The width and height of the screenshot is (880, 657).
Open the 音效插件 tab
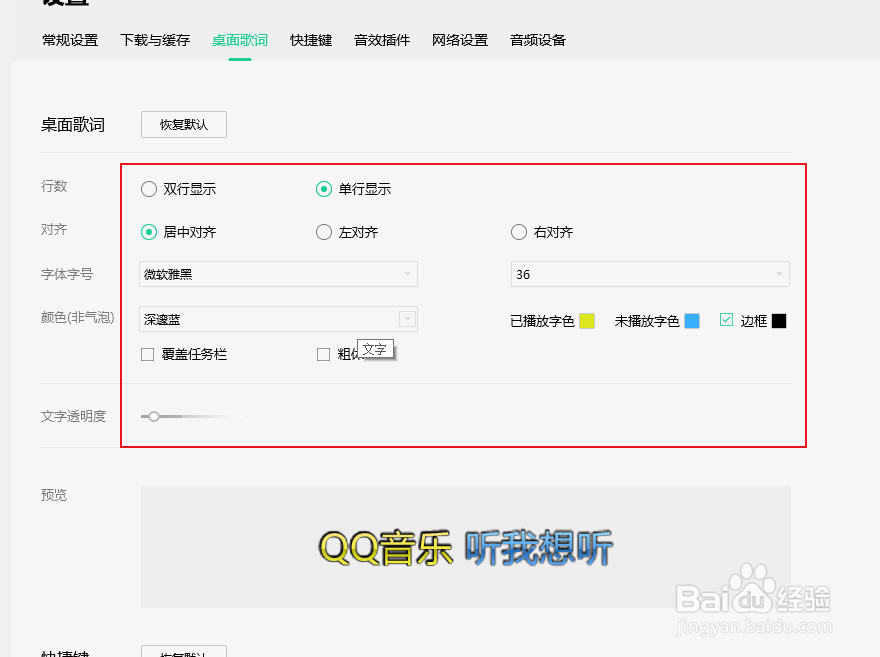(x=382, y=40)
